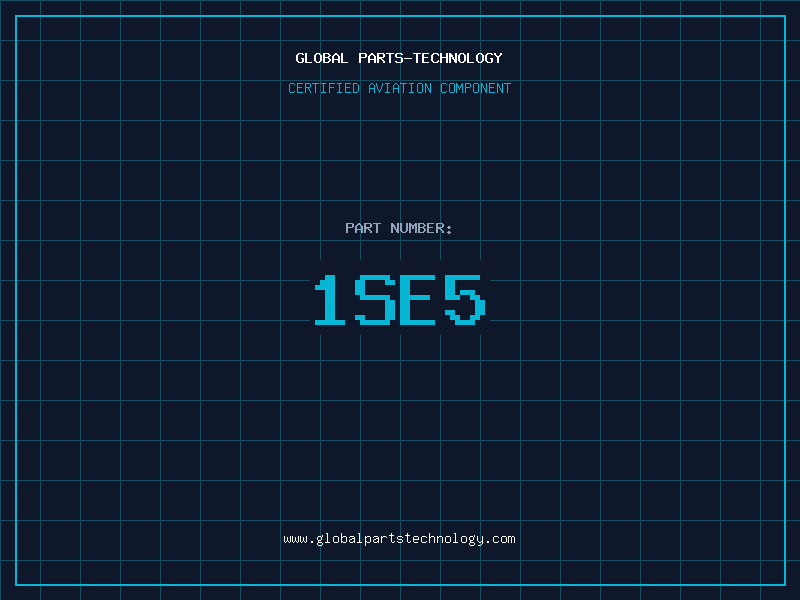The height and width of the screenshot is (600, 800).
Task: Click the .com ending of the website URL
Action: click(500, 538)
